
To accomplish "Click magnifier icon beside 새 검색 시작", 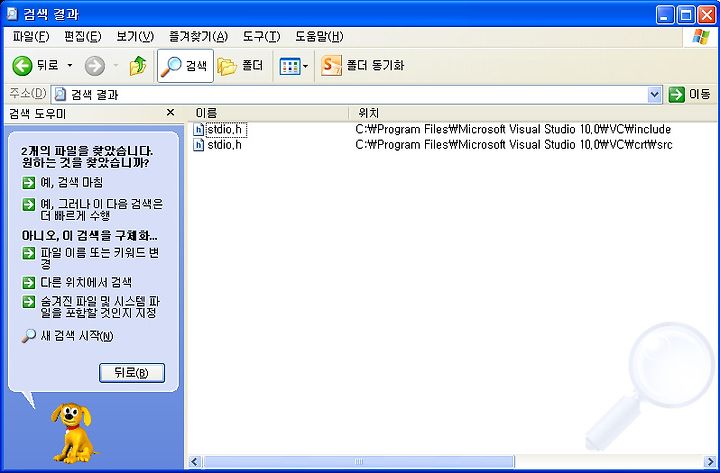I will 28,336.
